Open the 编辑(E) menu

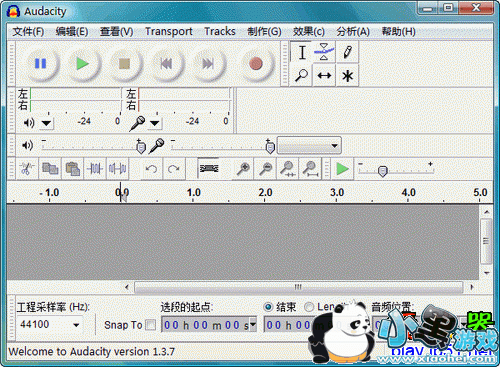pyautogui.click(x=72, y=32)
